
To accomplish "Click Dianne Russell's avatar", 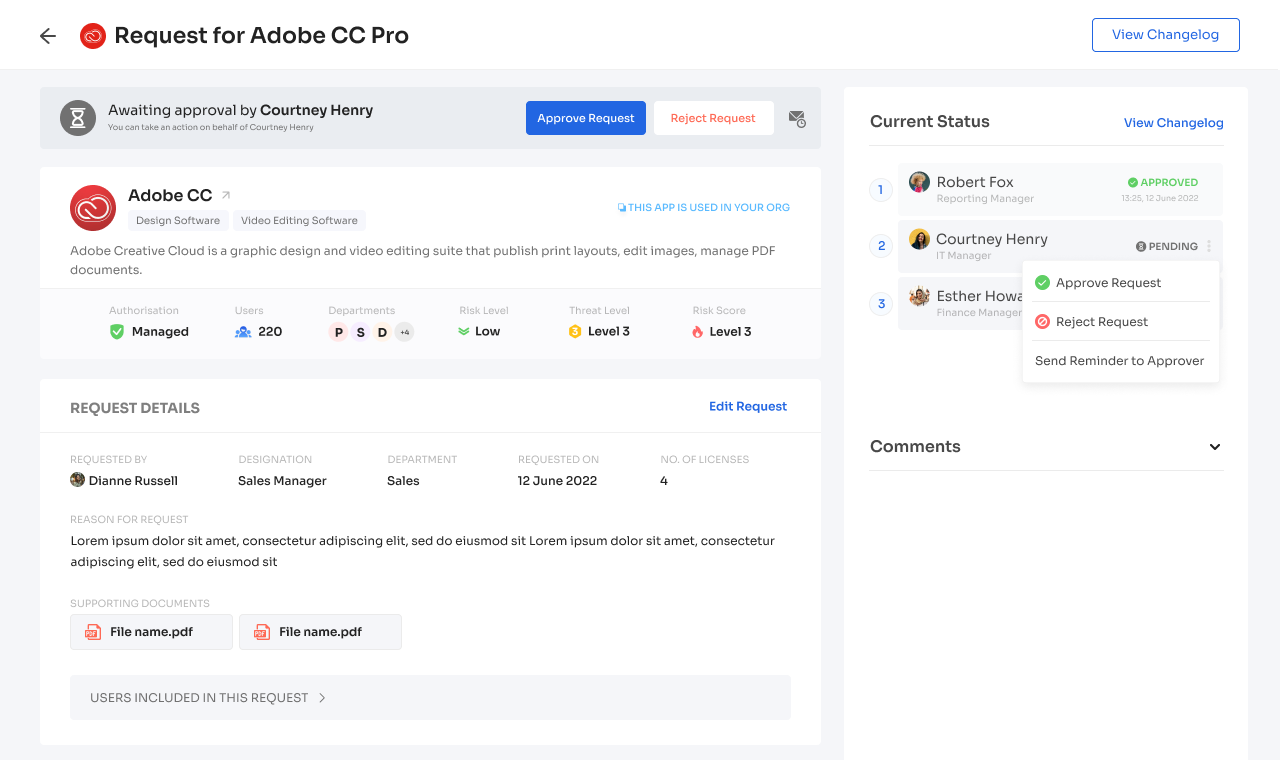I will point(77,480).
